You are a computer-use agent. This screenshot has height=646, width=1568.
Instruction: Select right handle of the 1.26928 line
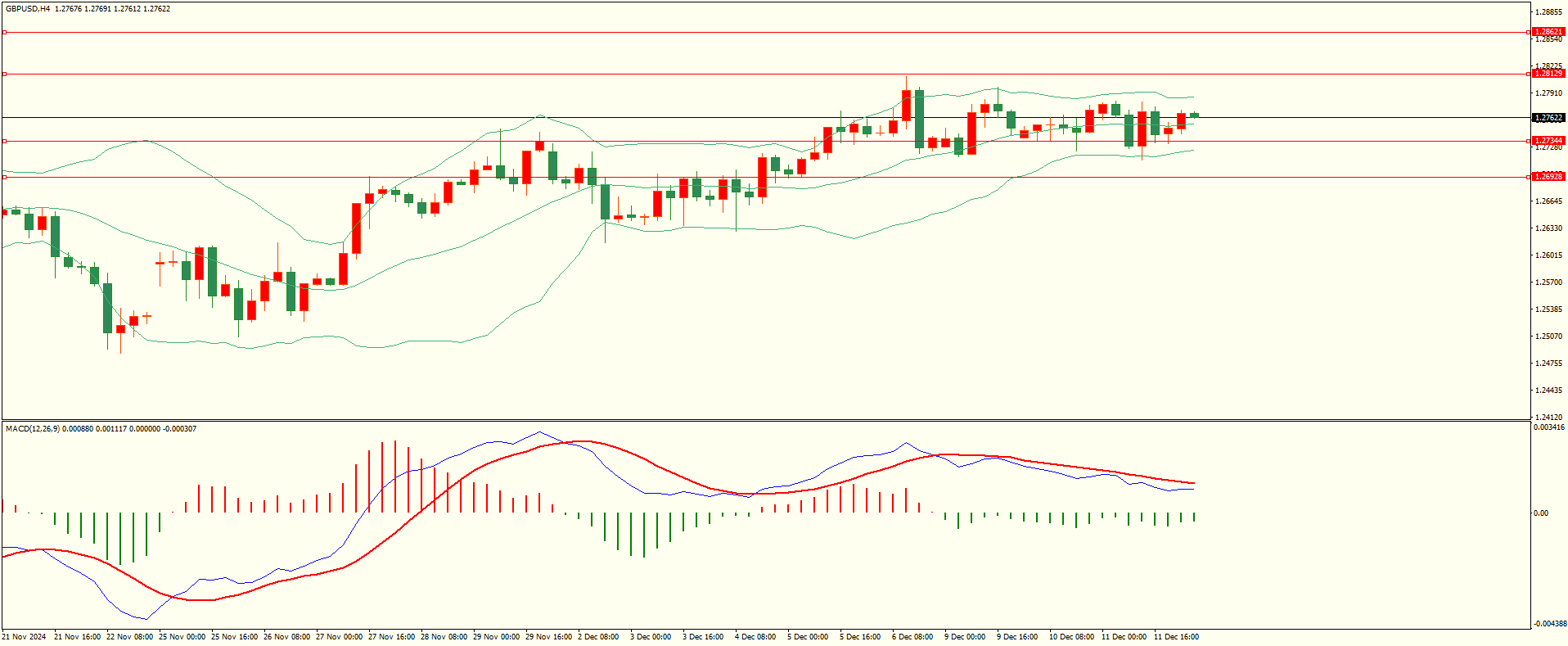point(1529,177)
